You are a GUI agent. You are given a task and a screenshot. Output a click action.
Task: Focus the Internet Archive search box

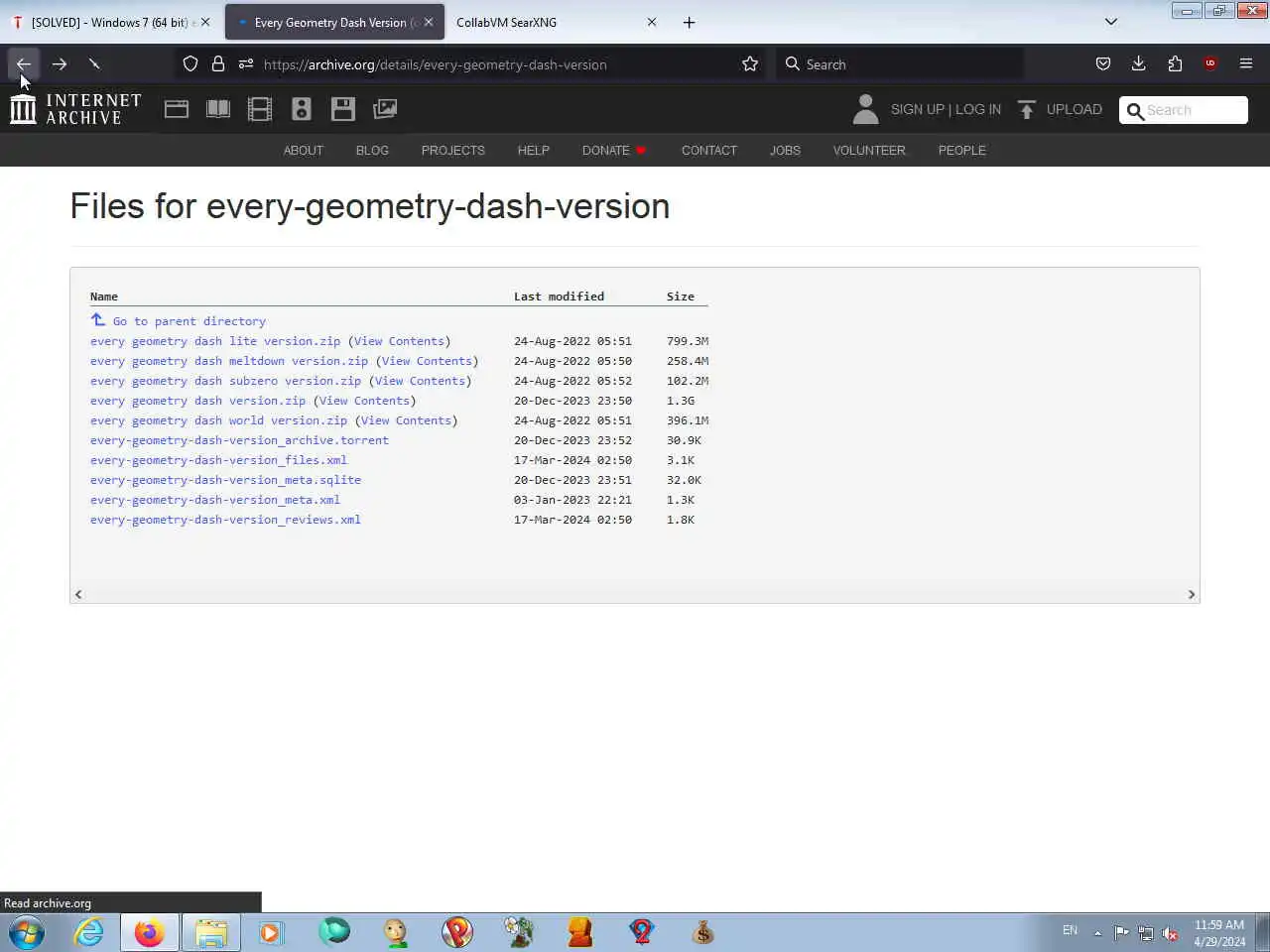tap(1184, 110)
